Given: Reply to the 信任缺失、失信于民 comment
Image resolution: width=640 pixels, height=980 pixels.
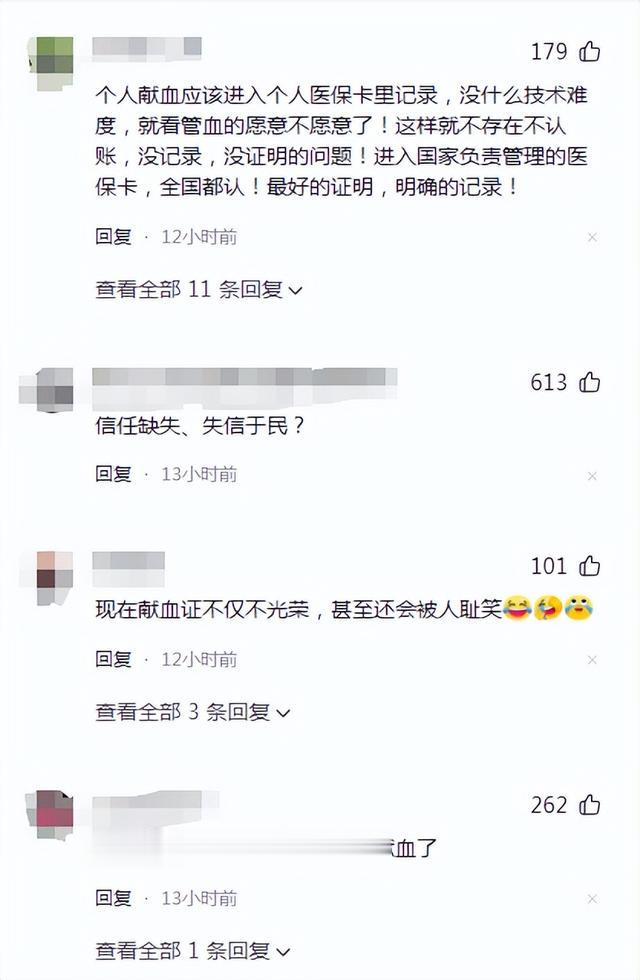Looking at the screenshot, I should point(113,474).
